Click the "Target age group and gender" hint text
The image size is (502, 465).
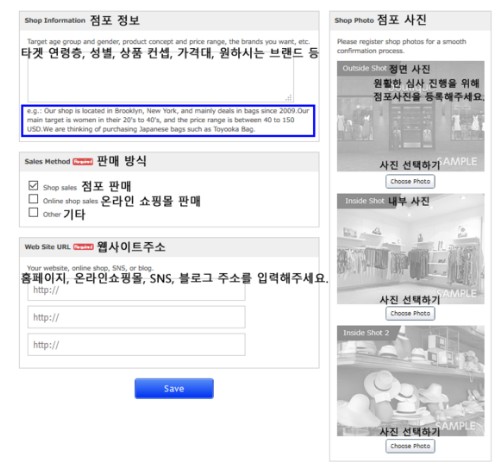coord(168,42)
